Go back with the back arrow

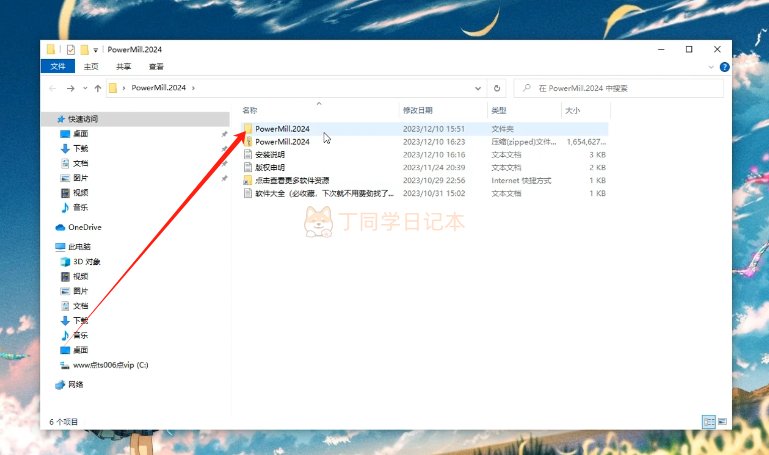[x=52, y=88]
